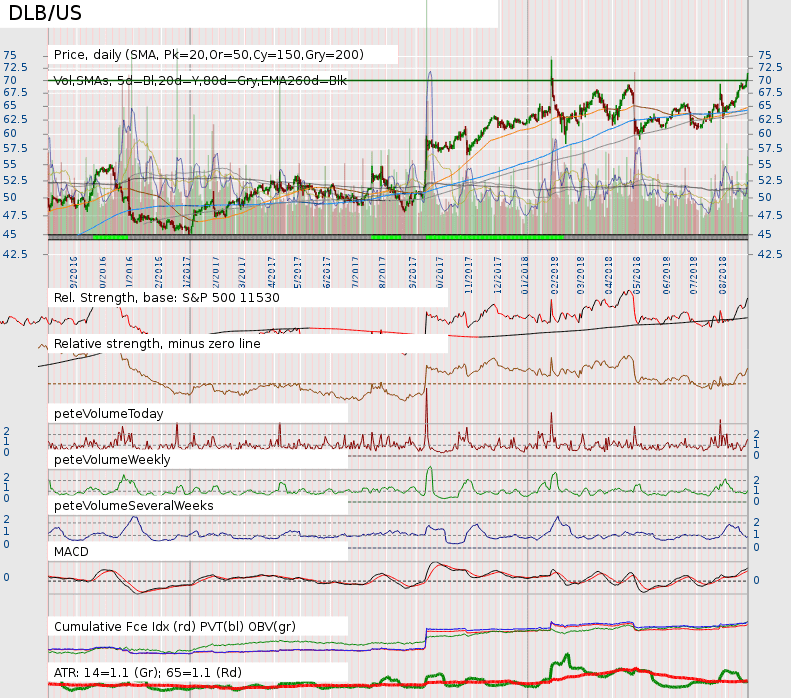Screen dimensions: 791x698
Task: Click the 75 value on the left price axis
Action: (x=10, y=55)
